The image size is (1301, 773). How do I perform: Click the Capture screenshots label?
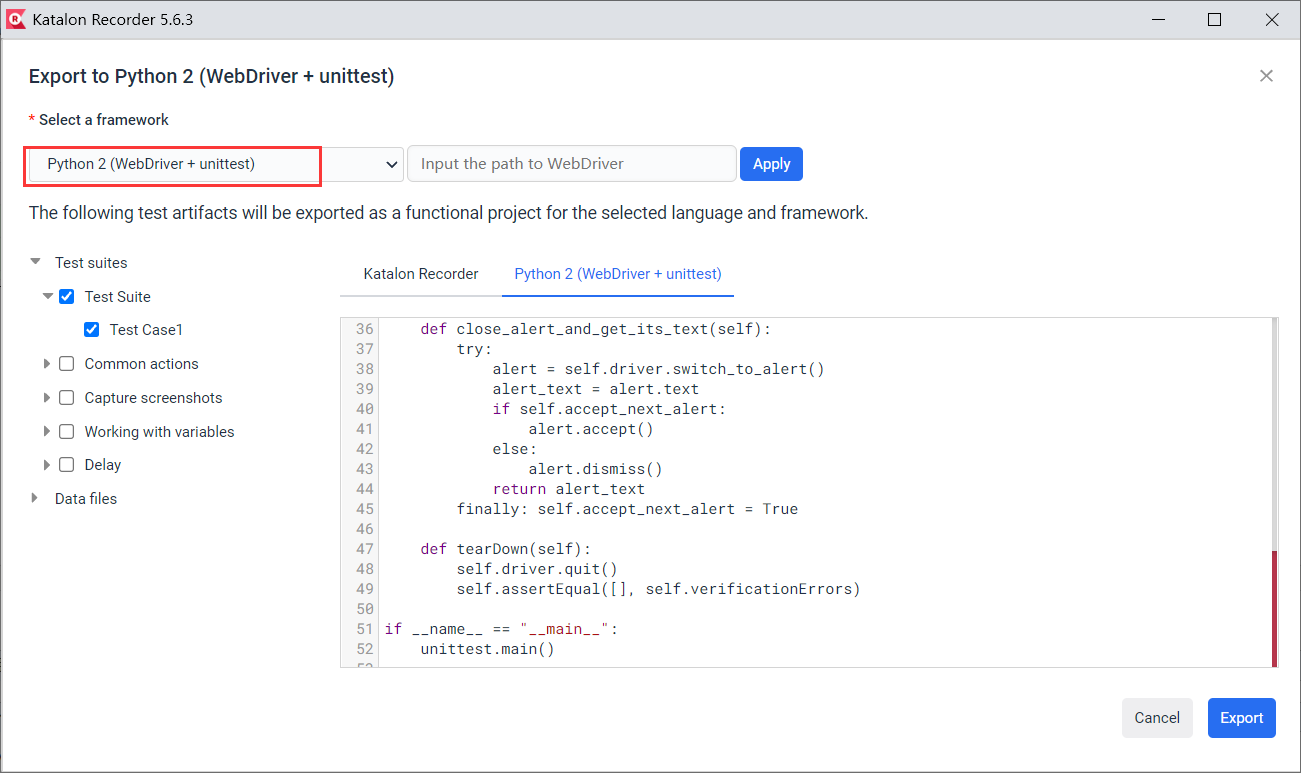154,398
